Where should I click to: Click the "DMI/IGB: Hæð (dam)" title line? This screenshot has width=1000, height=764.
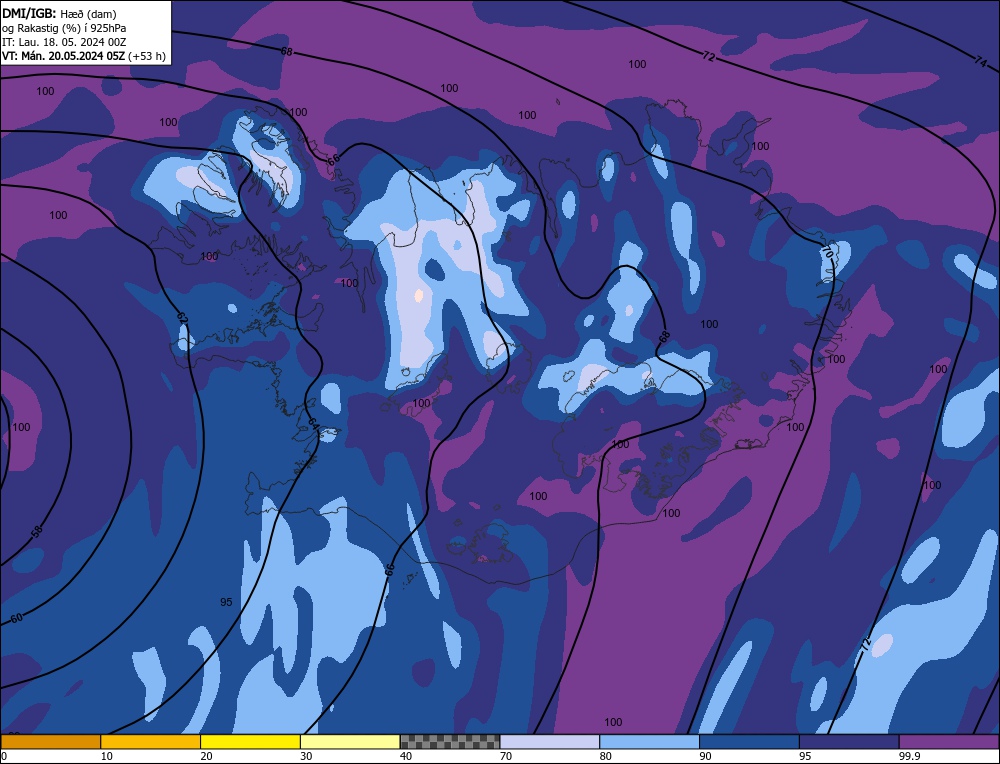pos(59,13)
